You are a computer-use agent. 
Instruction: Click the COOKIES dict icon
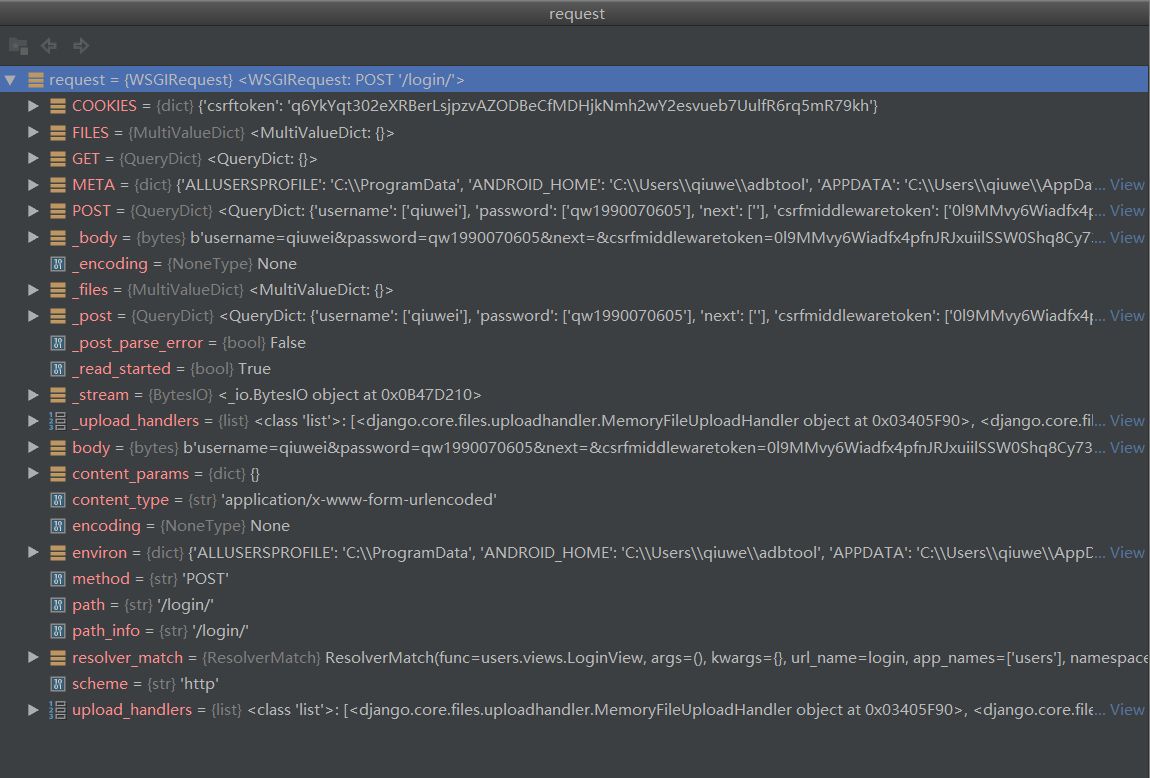pos(58,106)
